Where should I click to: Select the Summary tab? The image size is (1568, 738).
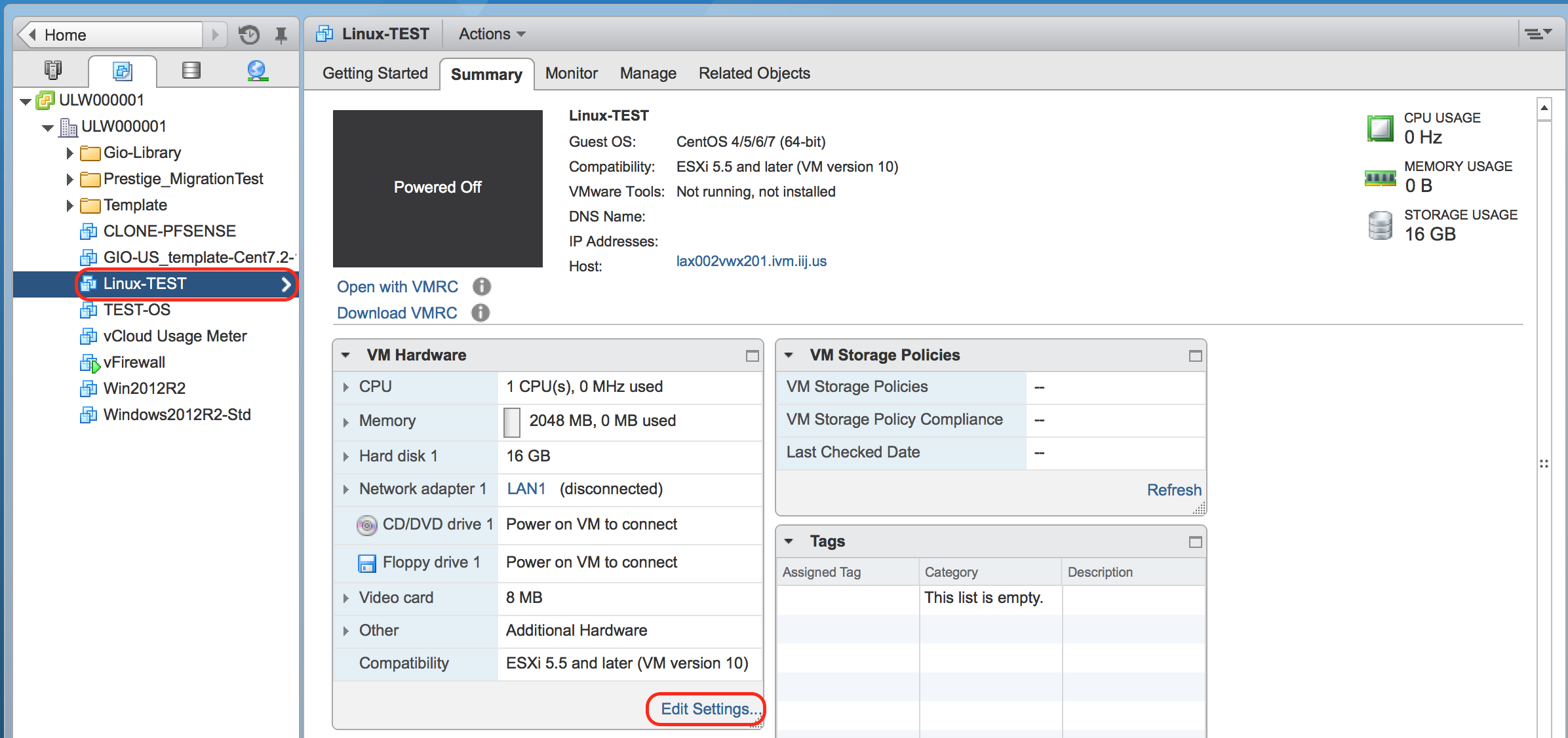[x=486, y=74]
